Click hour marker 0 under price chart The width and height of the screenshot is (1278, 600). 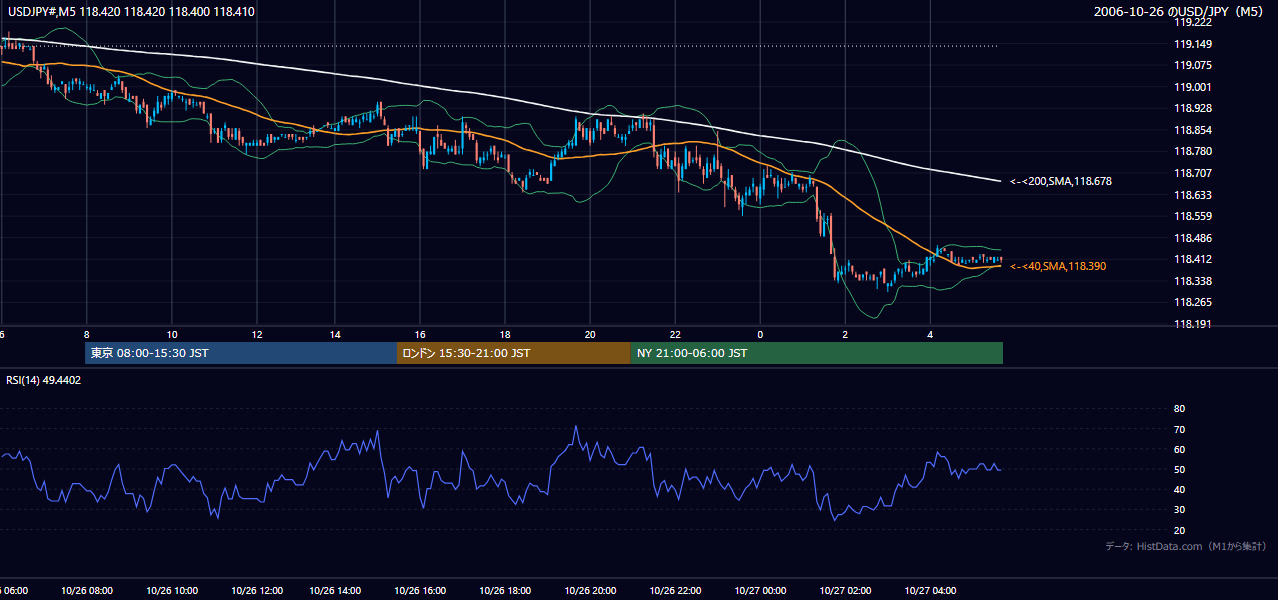759,334
